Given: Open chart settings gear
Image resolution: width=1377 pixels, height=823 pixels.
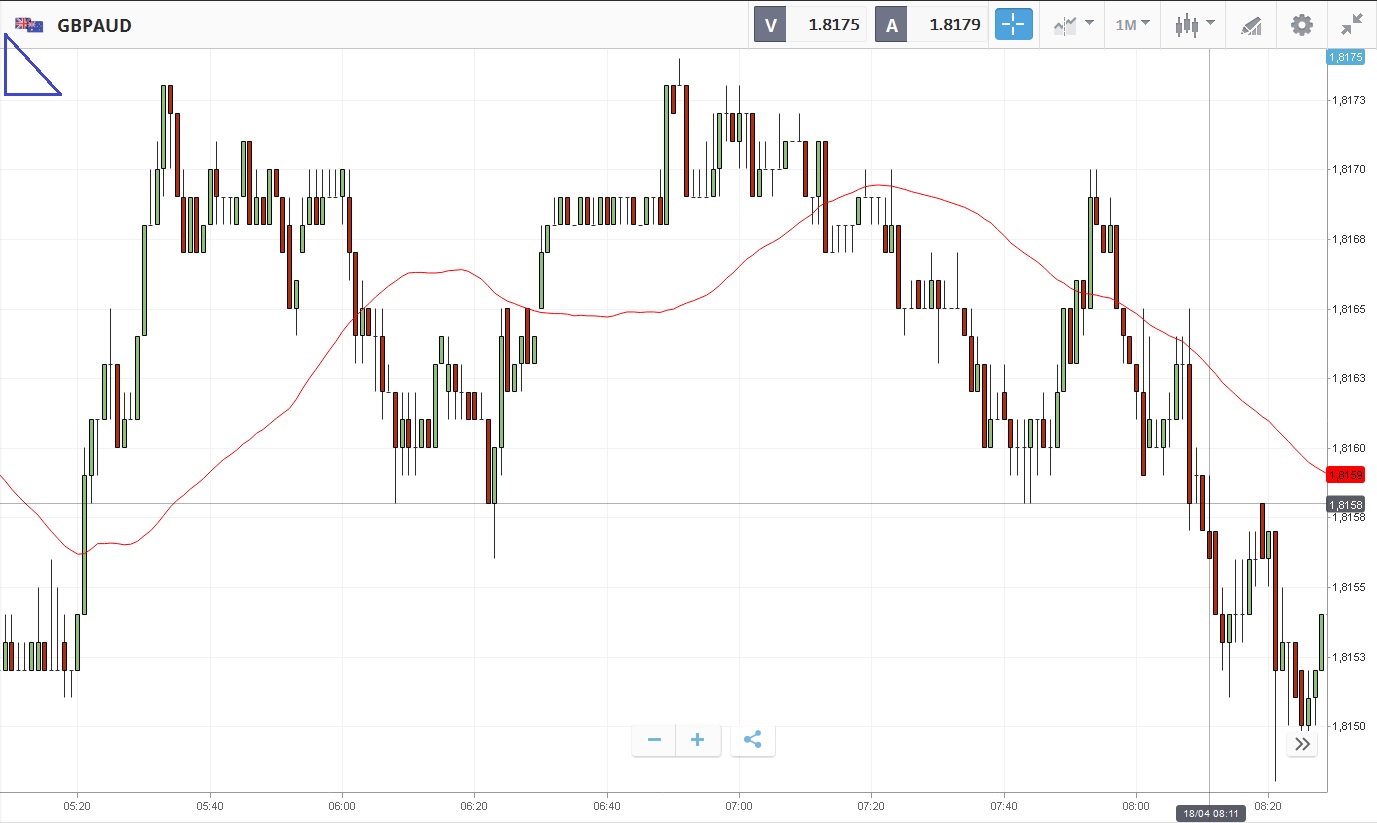Looking at the screenshot, I should pyautogui.click(x=1301, y=25).
